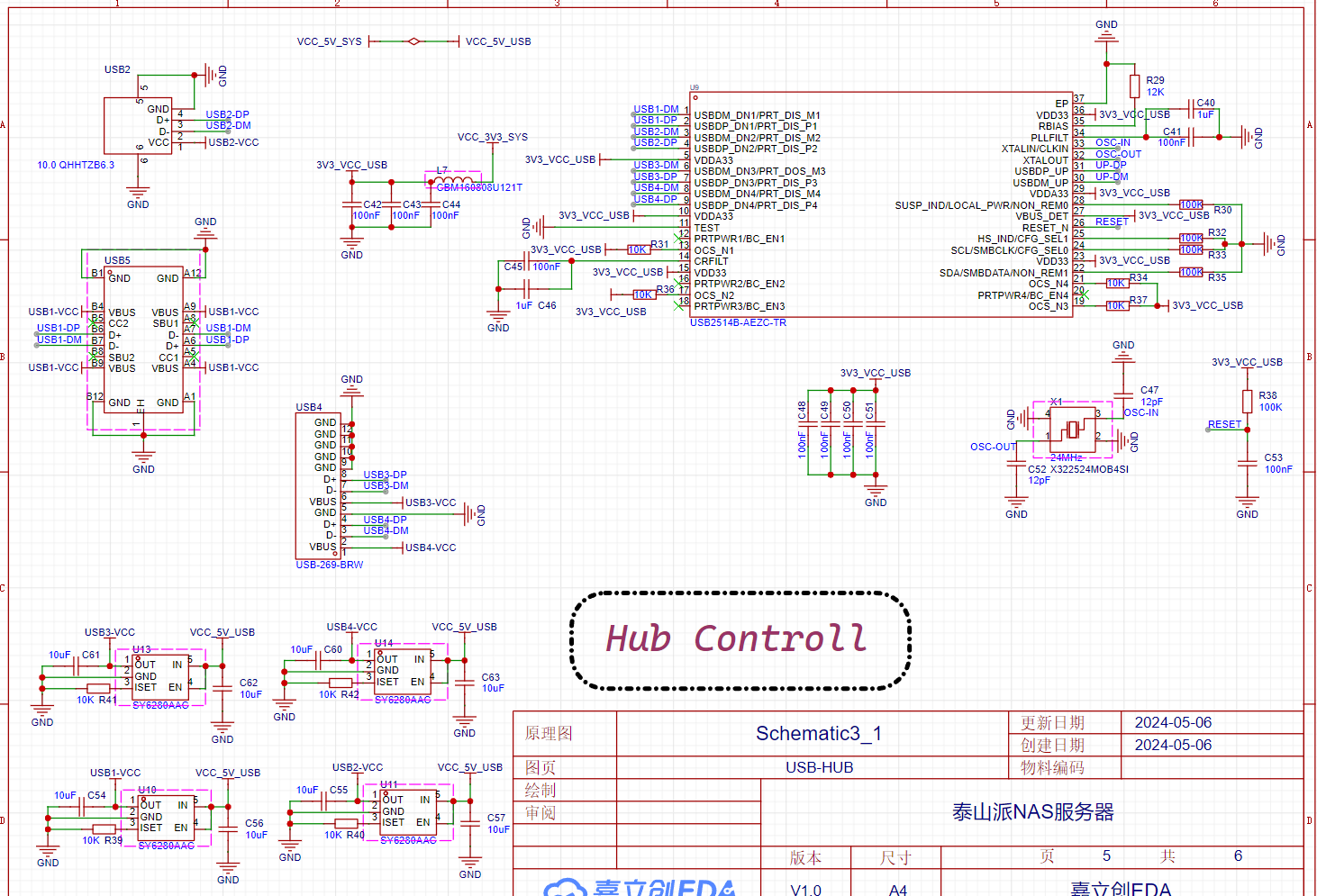Select the X1 24MHz crystal symbol
1317x896 pixels.
click(1072, 430)
